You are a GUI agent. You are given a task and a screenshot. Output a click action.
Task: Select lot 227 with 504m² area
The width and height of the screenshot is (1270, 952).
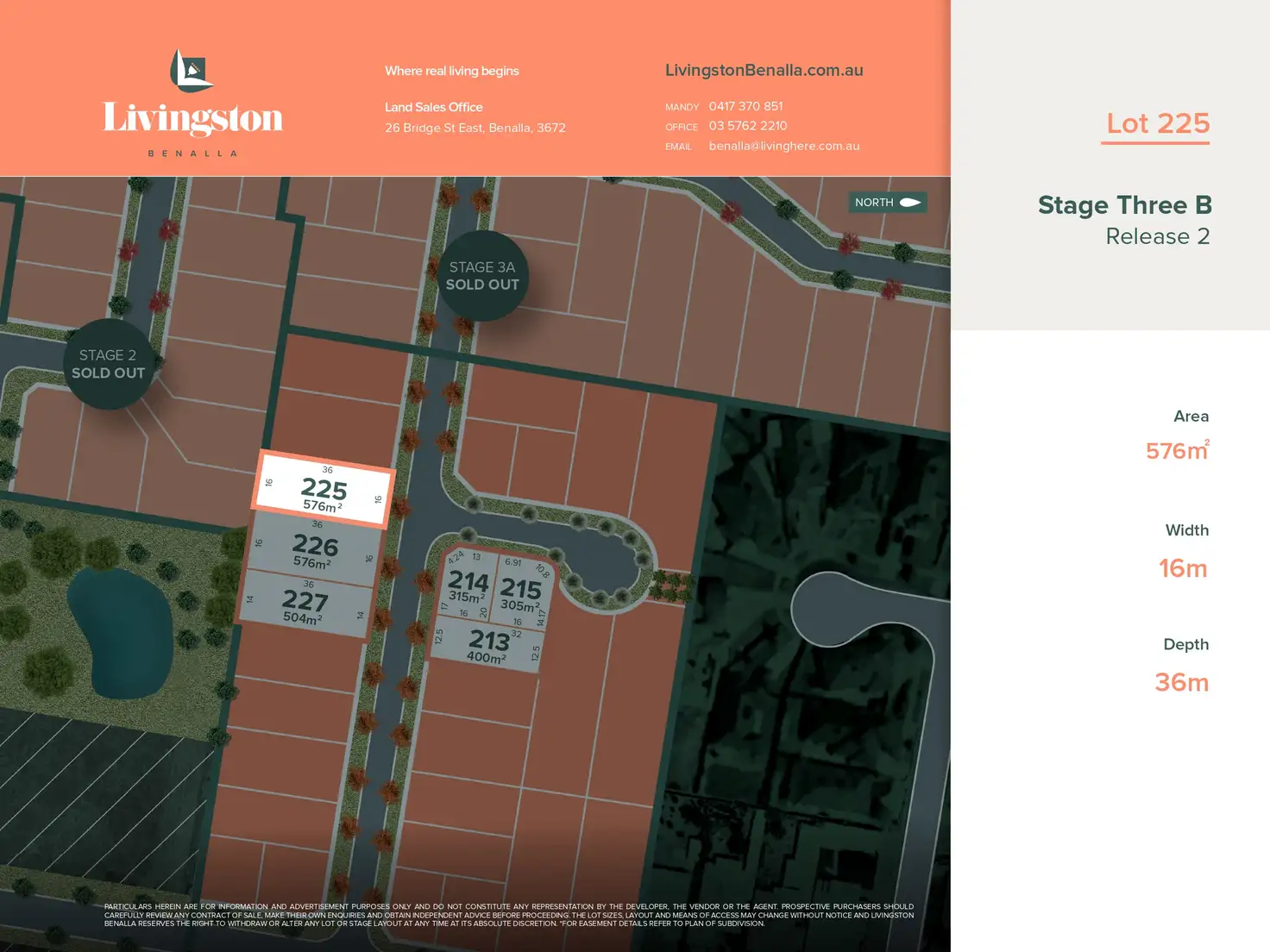(305, 604)
